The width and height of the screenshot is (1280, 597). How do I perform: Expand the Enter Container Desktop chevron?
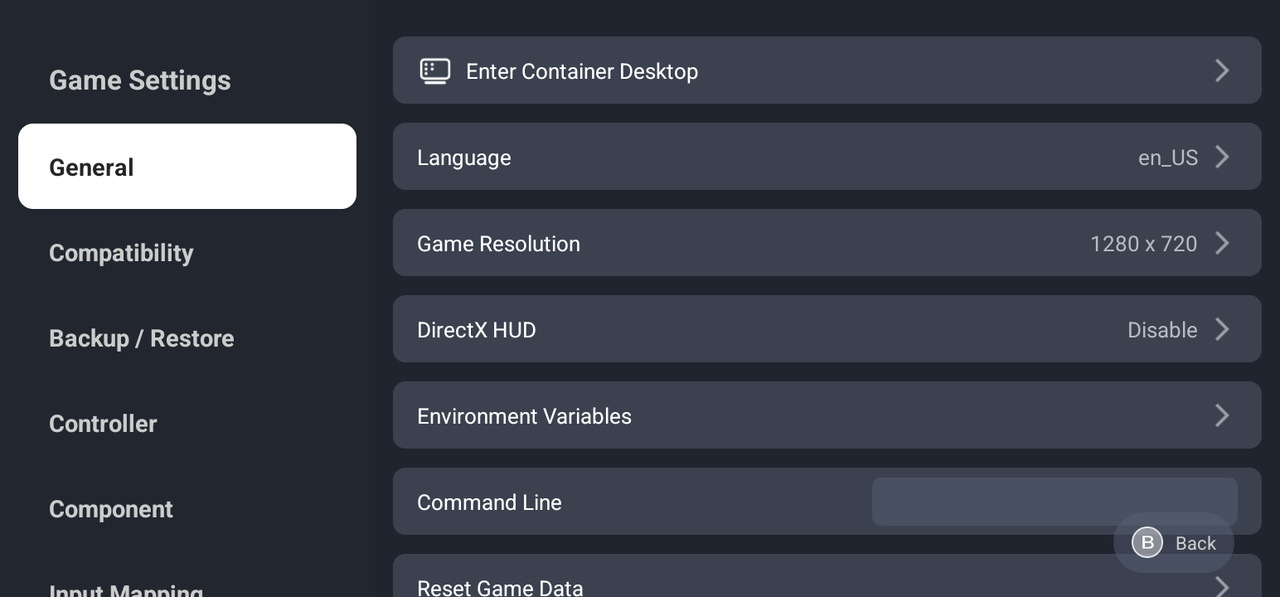1222,70
